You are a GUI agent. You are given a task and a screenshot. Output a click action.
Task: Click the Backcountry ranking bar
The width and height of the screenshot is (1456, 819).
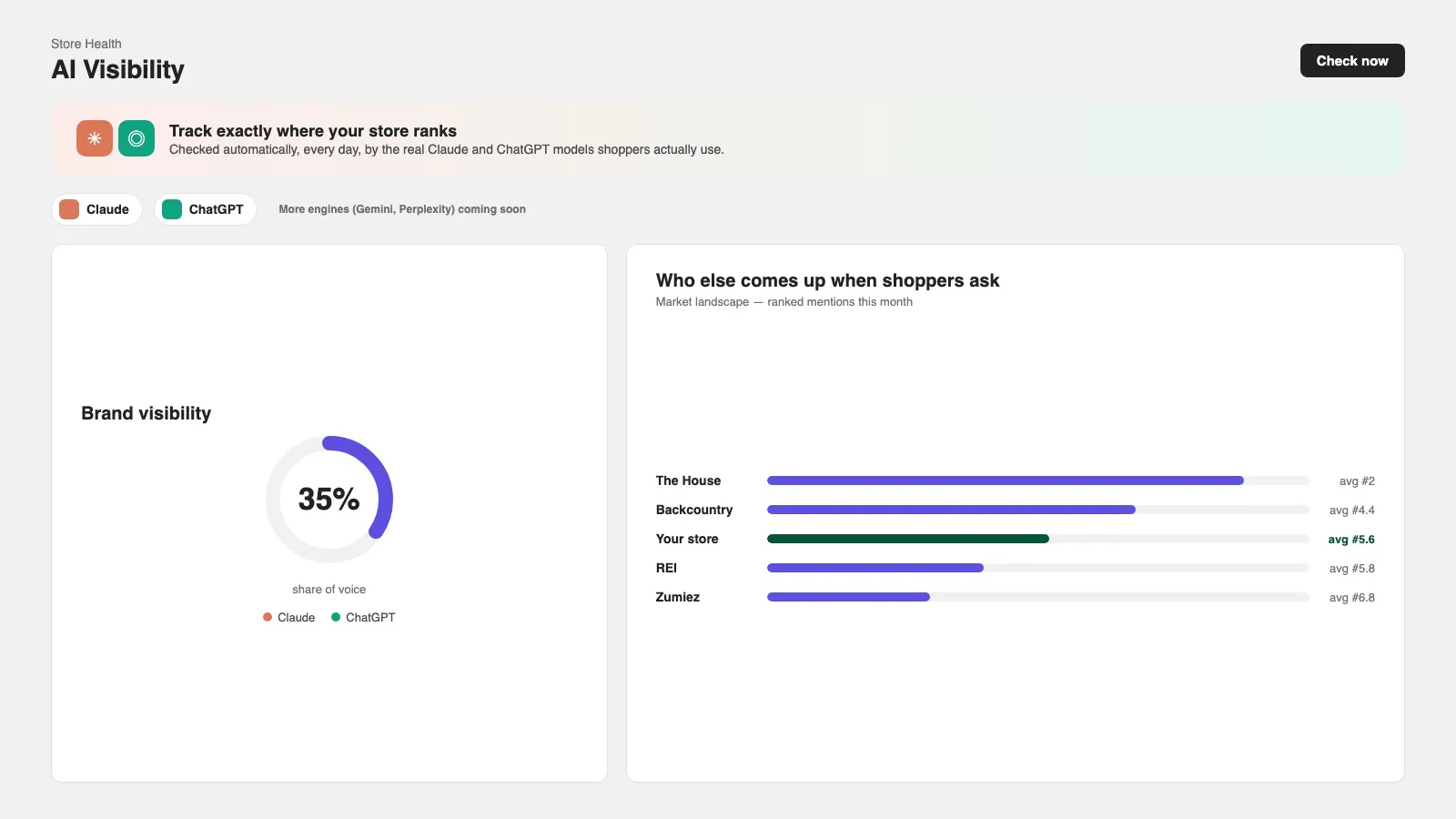[x=1038, y=510]
